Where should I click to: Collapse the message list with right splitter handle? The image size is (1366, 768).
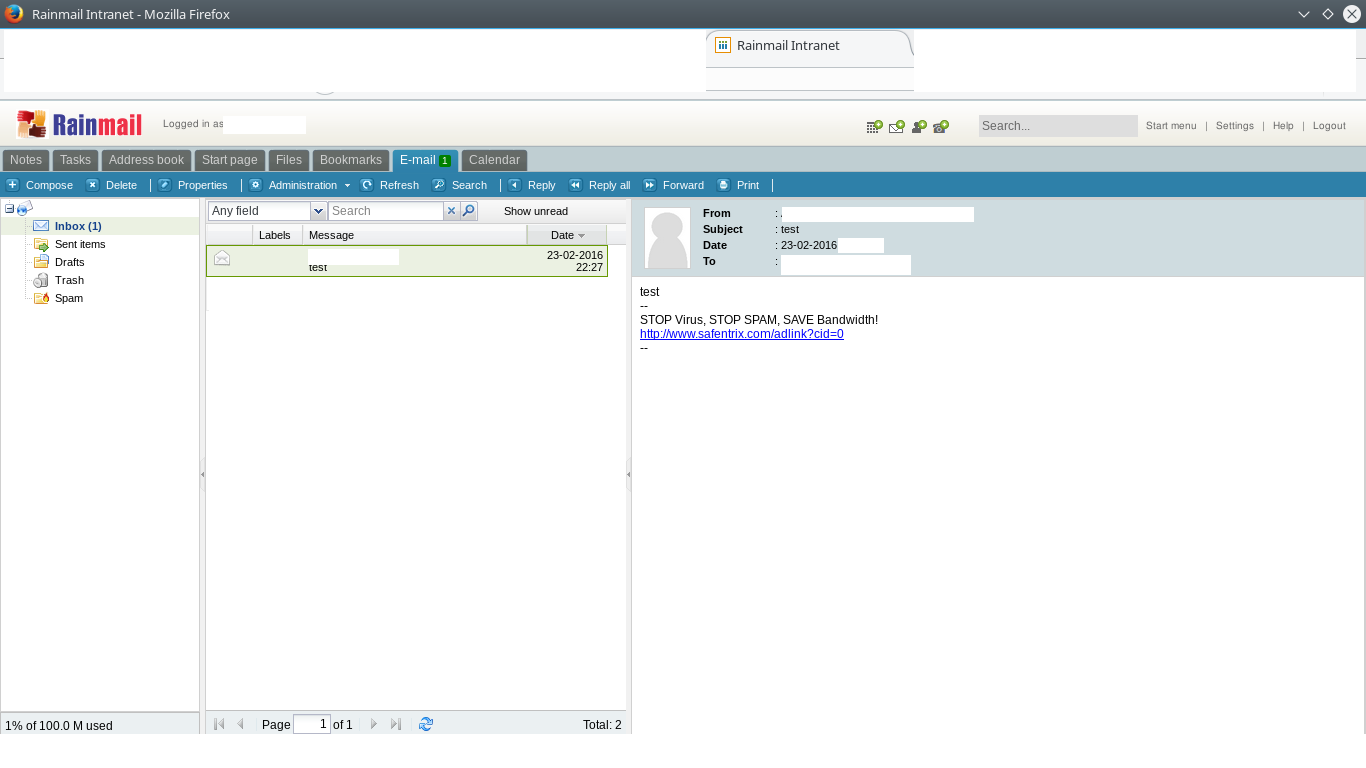coord(629,474)
